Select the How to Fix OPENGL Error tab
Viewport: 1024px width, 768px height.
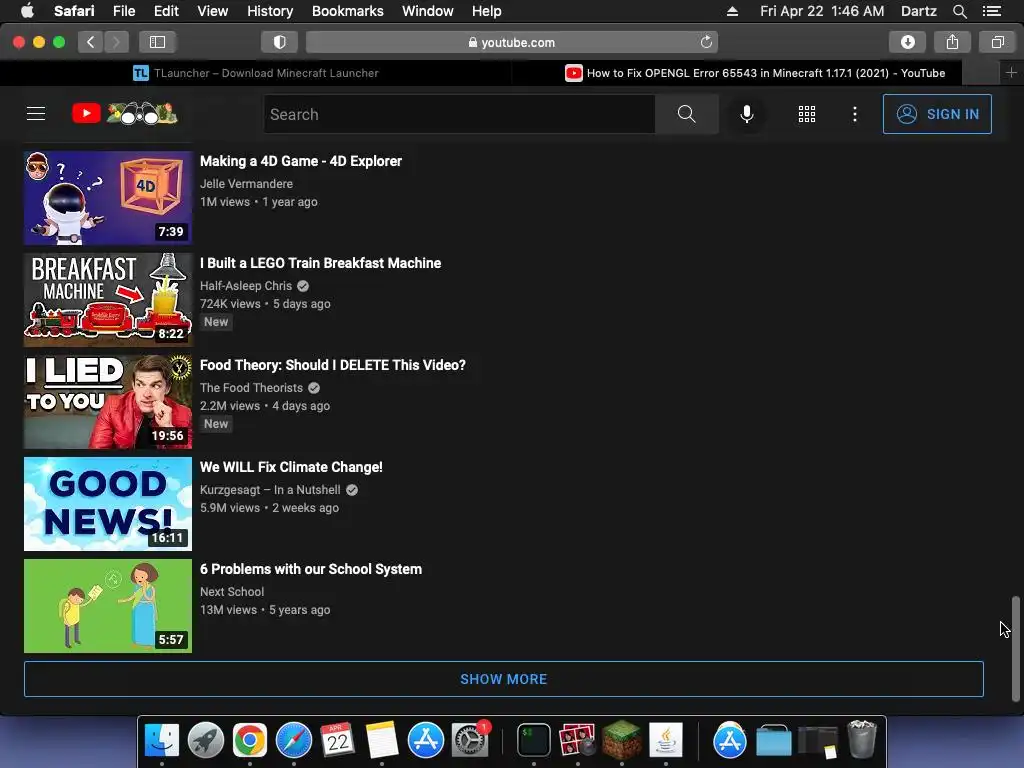(x=755, y=73)
